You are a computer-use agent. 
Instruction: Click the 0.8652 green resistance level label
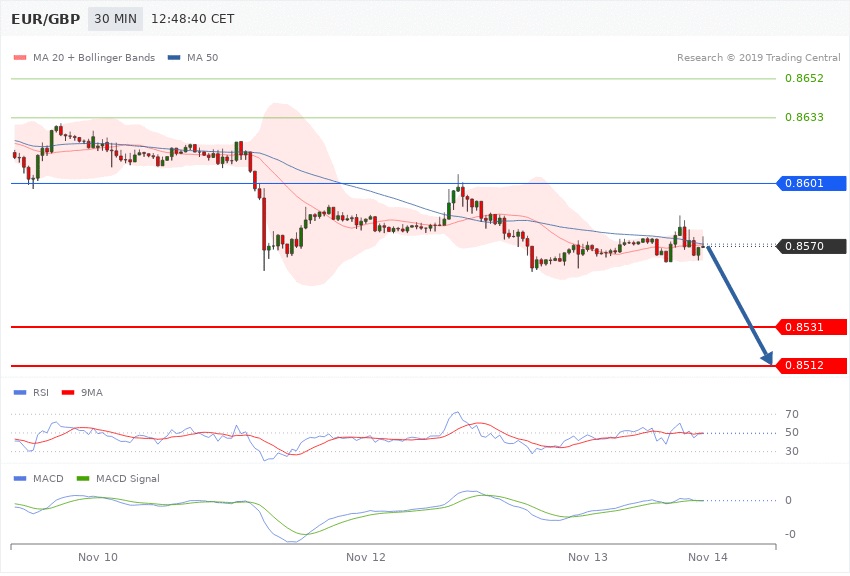(804, 78)
